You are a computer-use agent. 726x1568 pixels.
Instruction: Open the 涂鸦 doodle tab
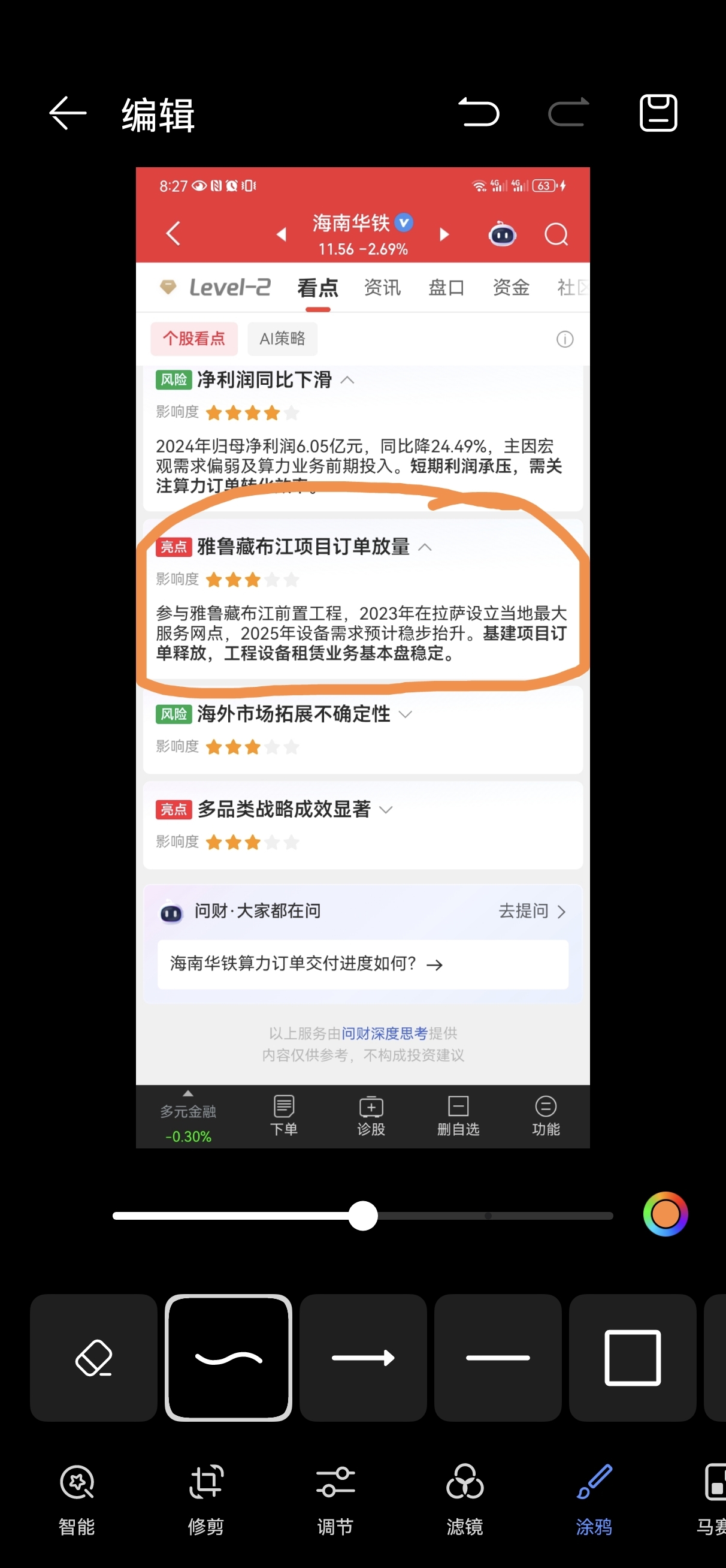tap(594, 1499)
